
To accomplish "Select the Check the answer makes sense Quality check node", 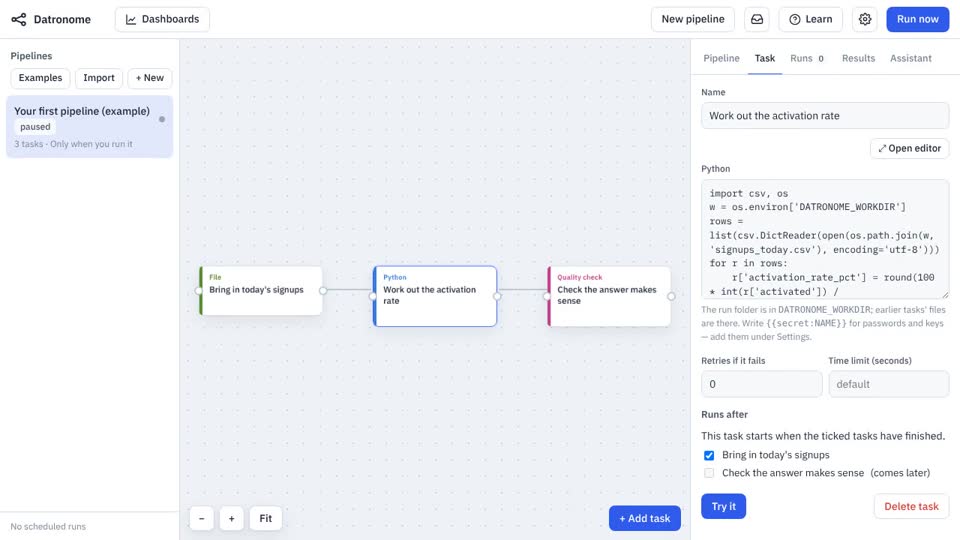I will [x=609, y=296].
